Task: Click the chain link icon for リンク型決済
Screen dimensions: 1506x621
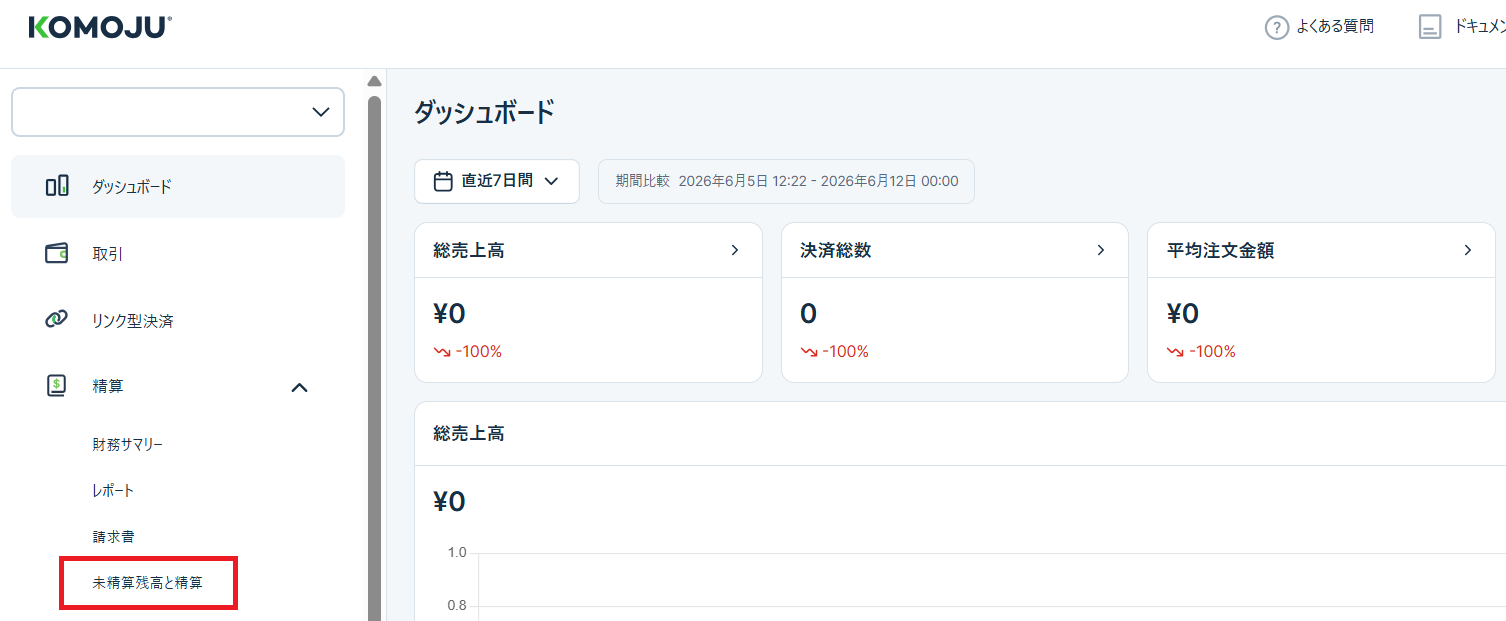Action: [x=57, y=321]
